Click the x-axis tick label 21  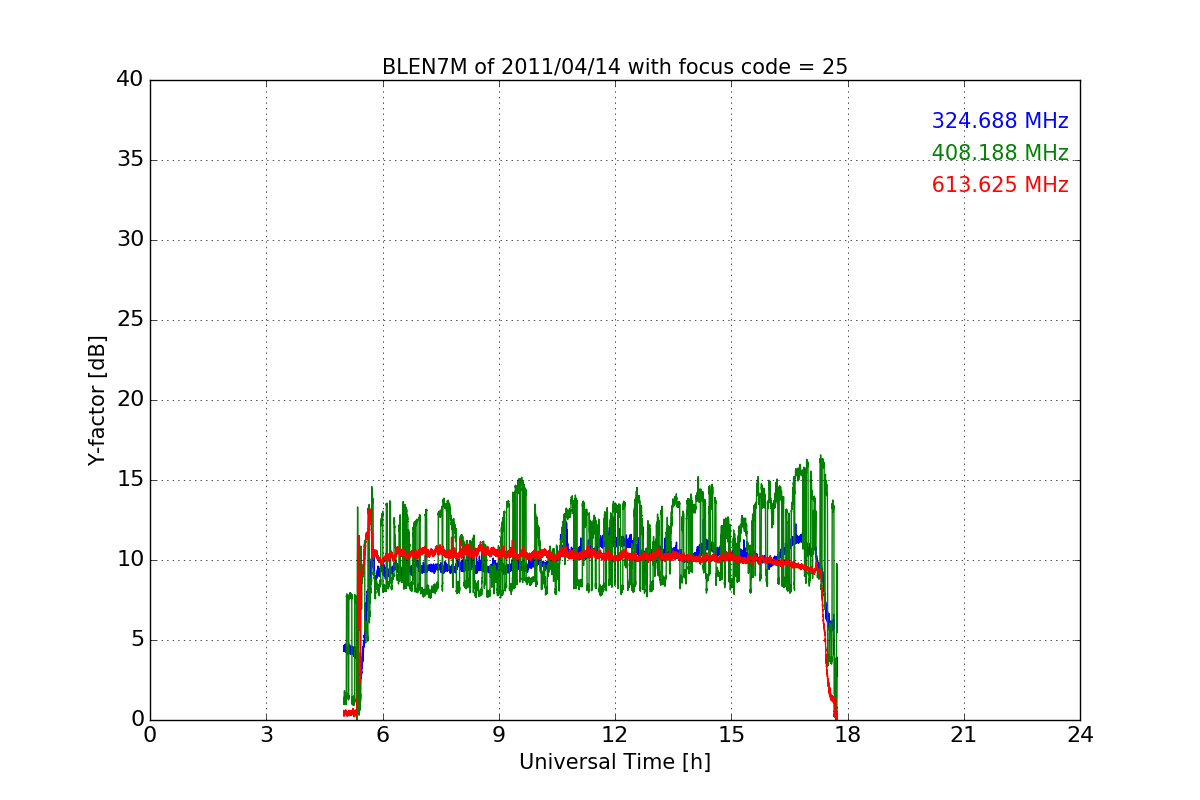[964, 735]
